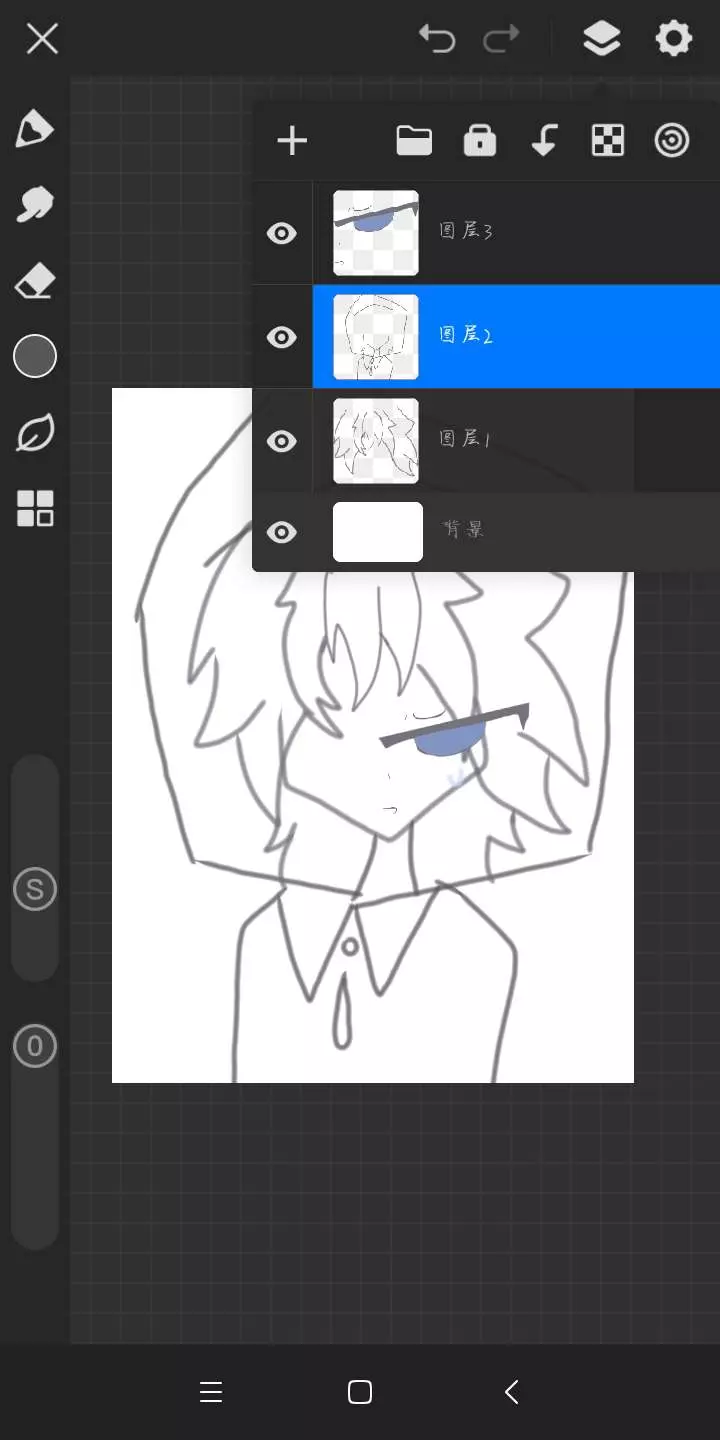Select the pen brush tool

tap(34, 130)
